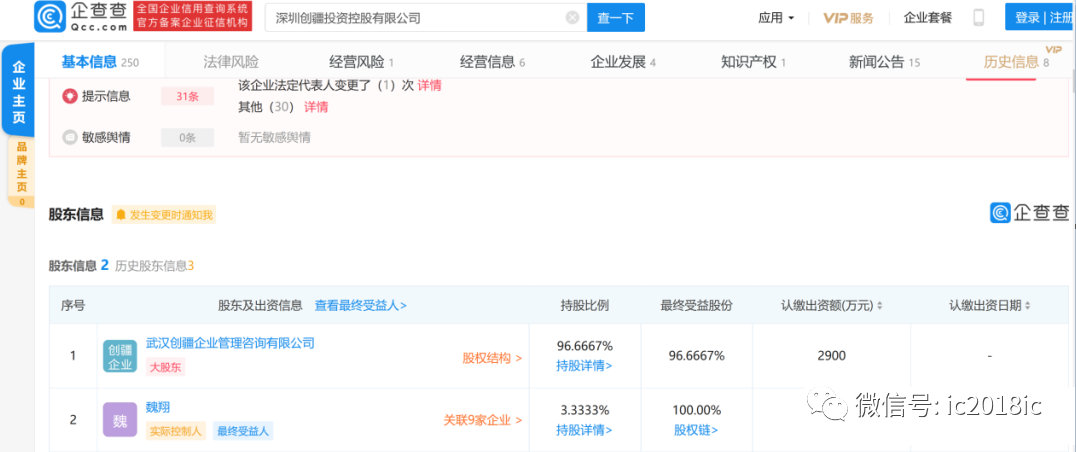Image resolution: width=1076 pixels, height=452 pixels.
Task: Click the 魏 avatar icon
Action: [120, 420]
